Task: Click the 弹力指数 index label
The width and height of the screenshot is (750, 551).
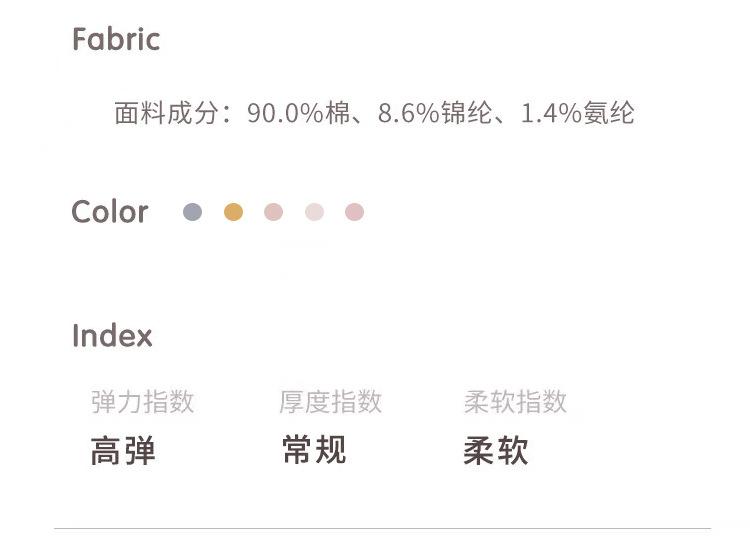Action: [x=142, y=402]
